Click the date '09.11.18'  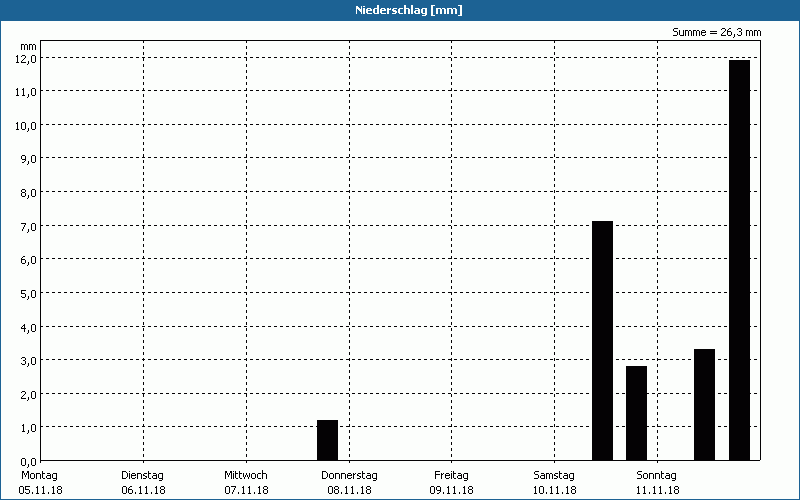pos(452,491)
